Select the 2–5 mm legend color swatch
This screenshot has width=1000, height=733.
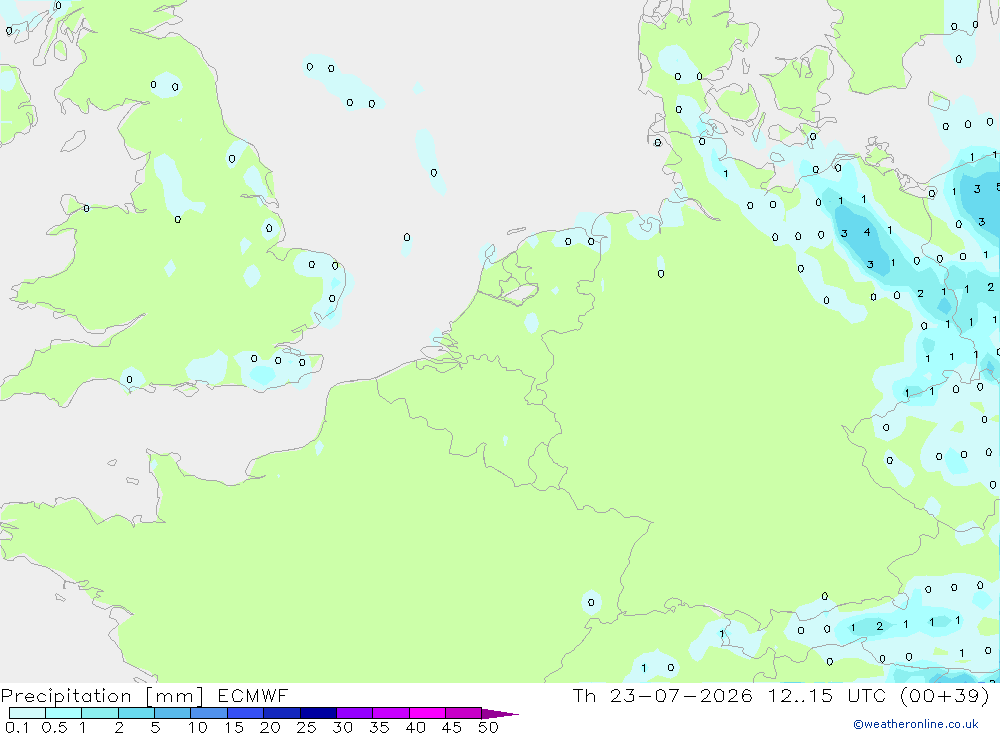click(x=136, y=713)
